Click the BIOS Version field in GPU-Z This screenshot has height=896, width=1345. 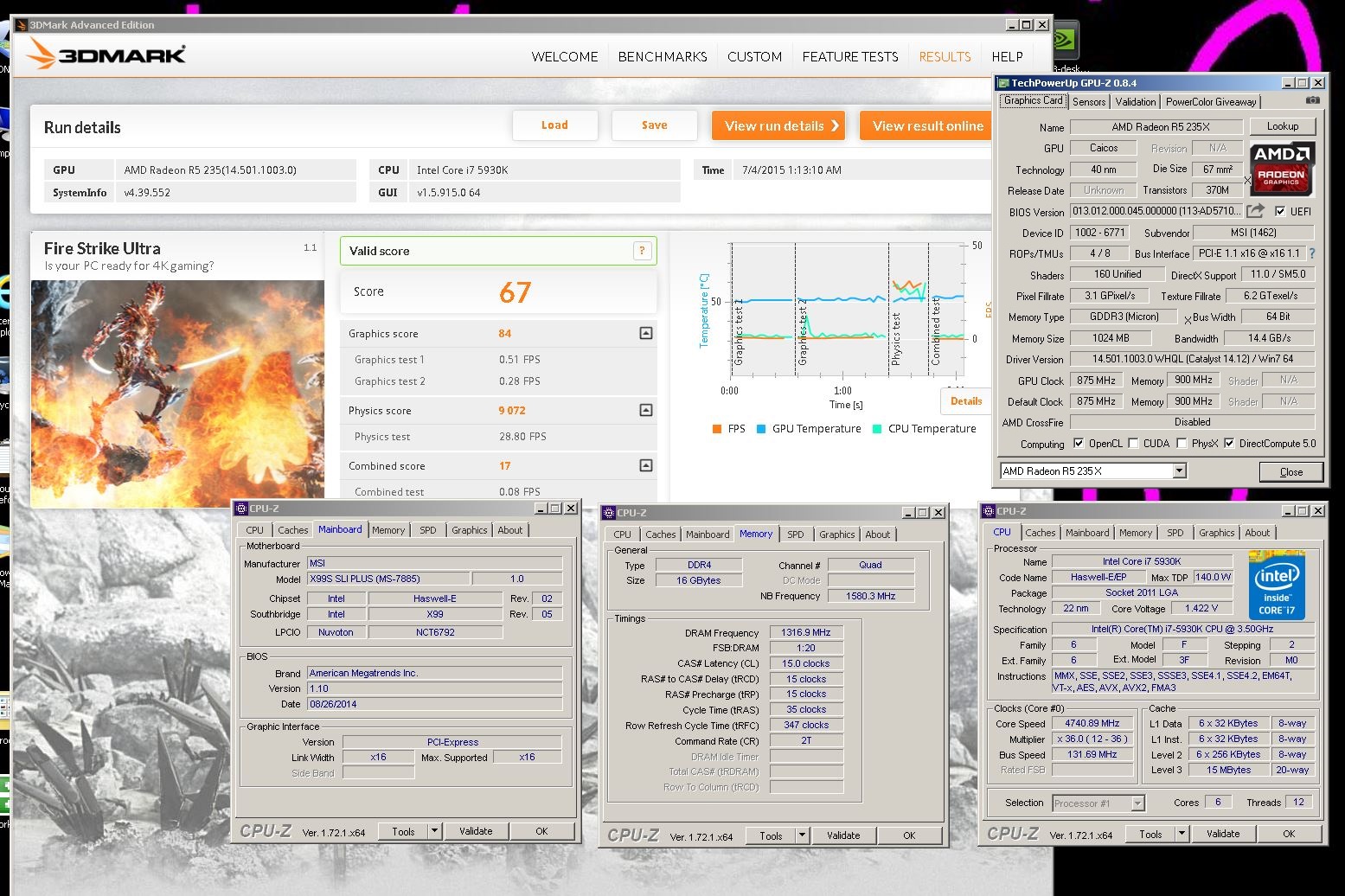[x=1156, y=211]
